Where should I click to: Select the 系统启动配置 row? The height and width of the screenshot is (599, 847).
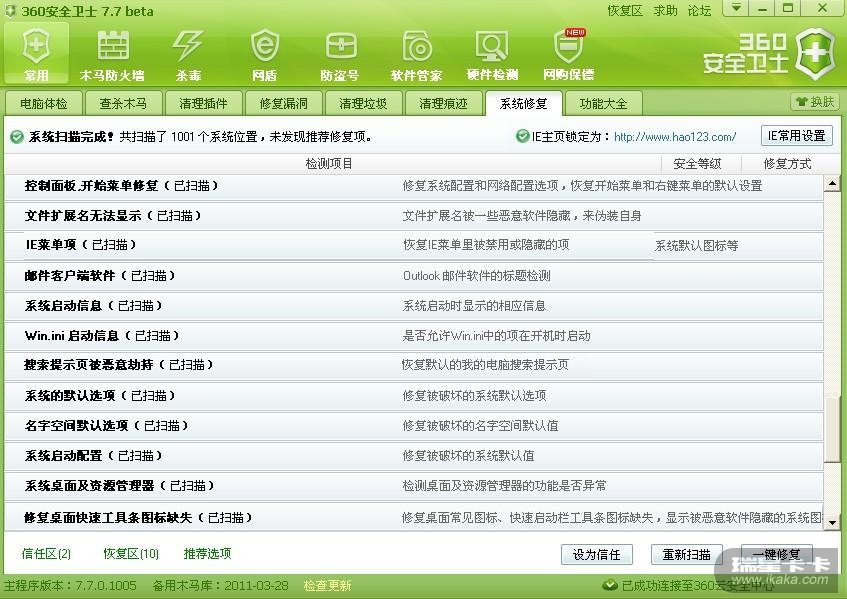pos(414,456)
